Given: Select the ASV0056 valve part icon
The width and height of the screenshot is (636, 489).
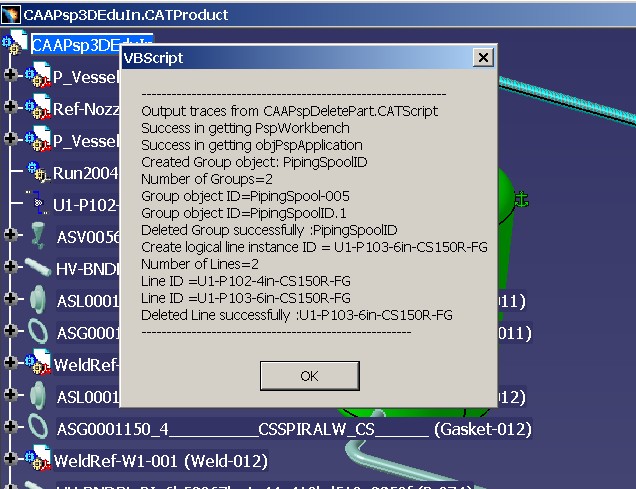Looking at the screenshot, I should click(x=38, y=235).
